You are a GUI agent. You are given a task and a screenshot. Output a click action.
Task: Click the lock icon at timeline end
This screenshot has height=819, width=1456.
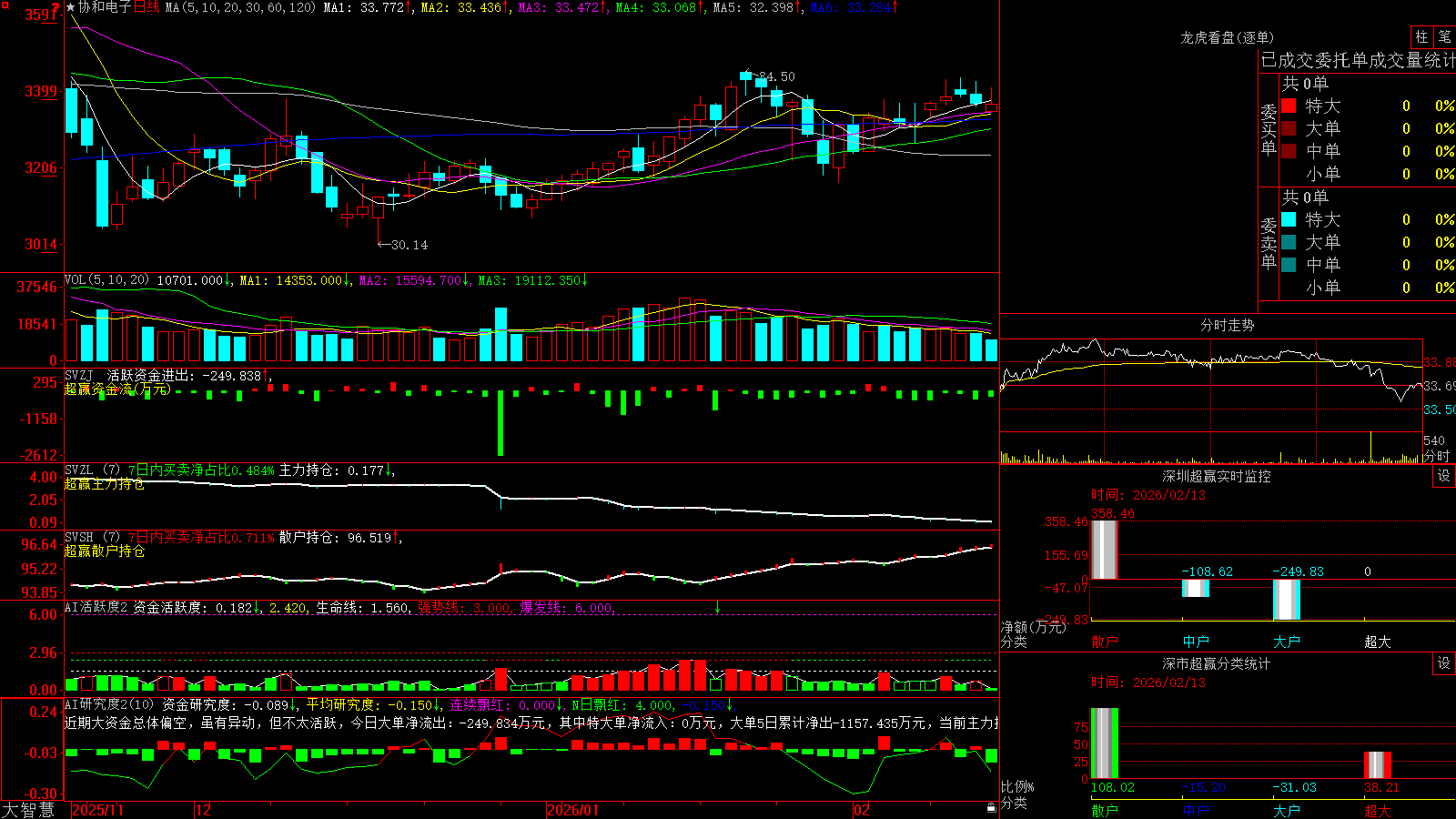[991, 808]
